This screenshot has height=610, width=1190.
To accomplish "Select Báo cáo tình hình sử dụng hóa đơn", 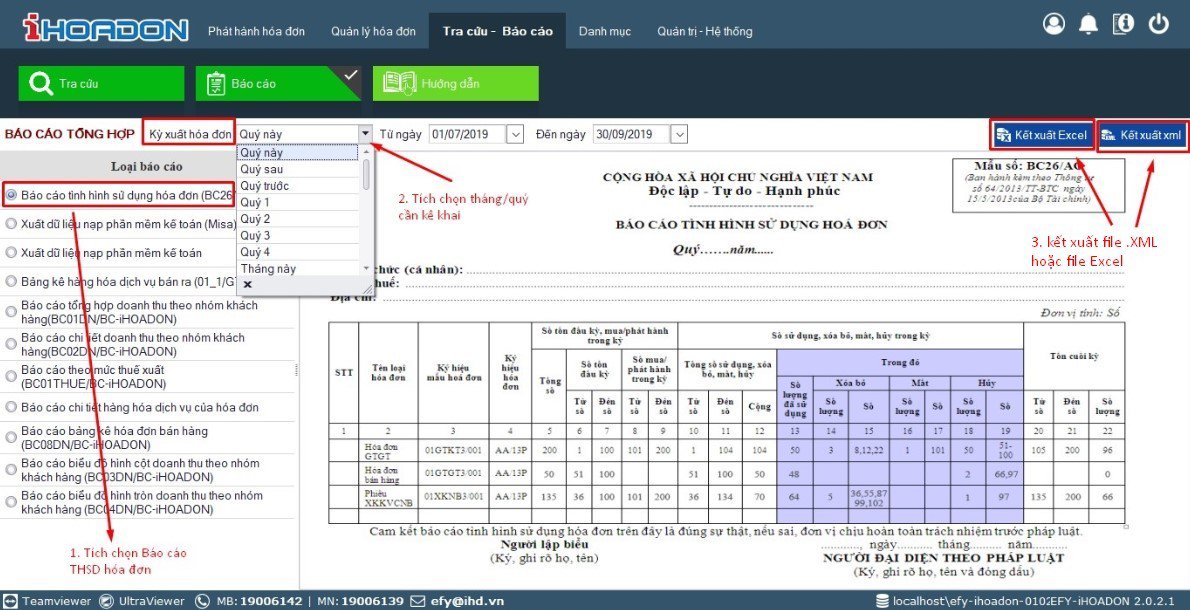I will 11,194.
